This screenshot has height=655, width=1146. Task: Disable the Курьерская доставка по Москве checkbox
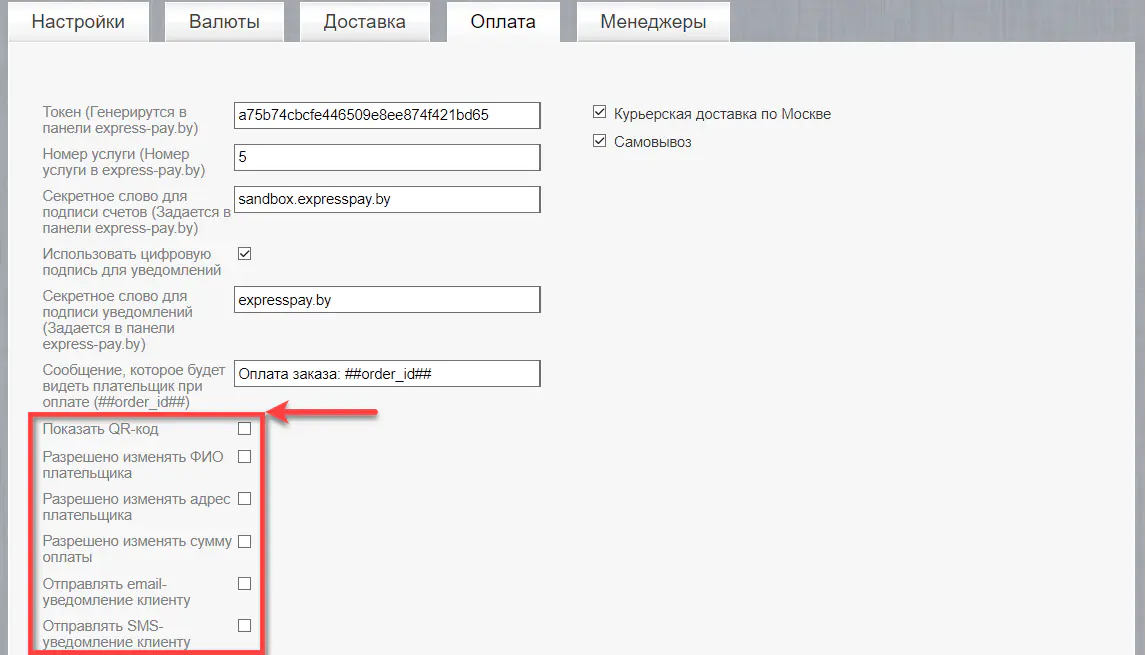pos(600,113)
